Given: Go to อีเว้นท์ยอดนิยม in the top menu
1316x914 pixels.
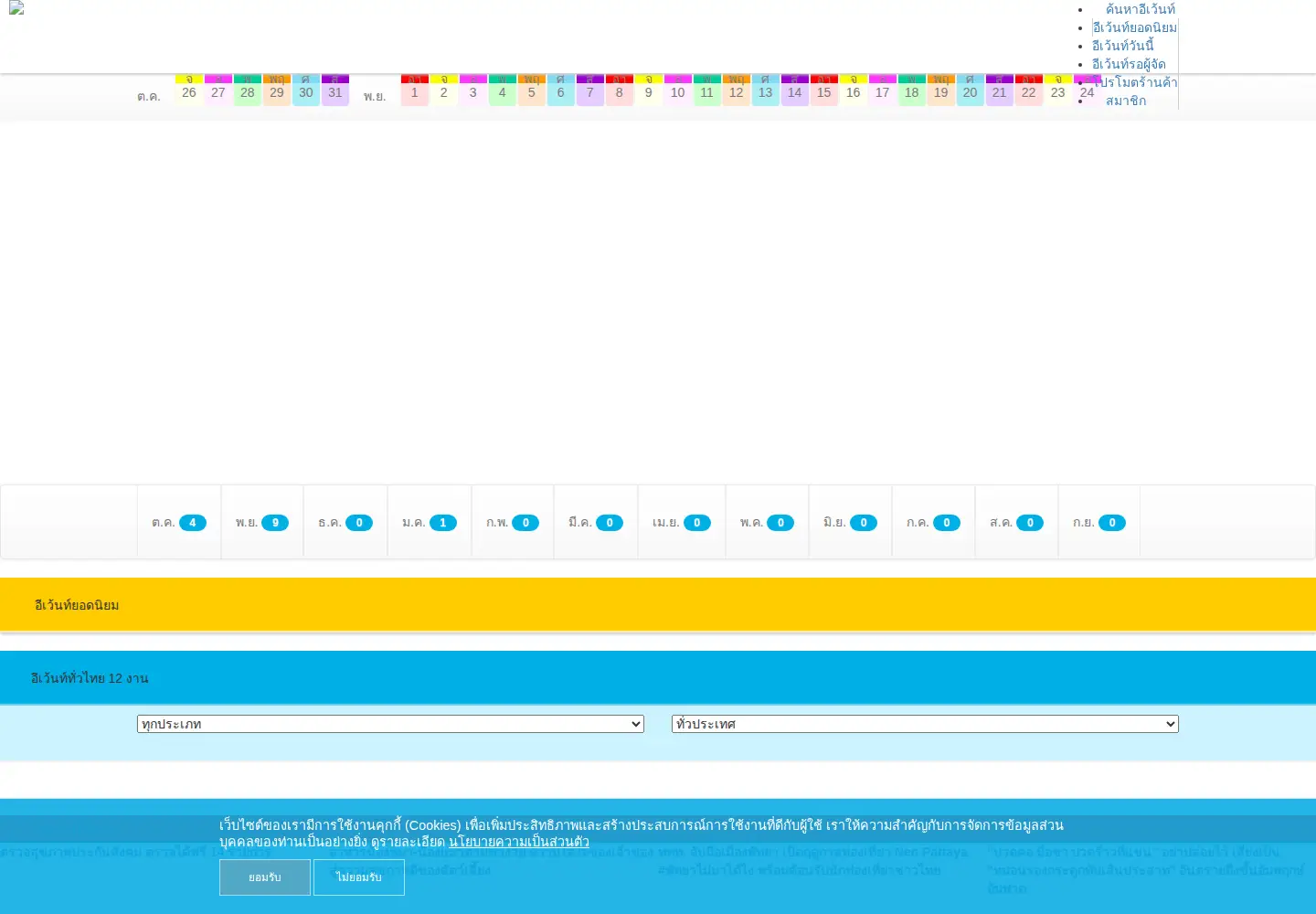Looking at the screenshot, I should tap(1134, 27).
